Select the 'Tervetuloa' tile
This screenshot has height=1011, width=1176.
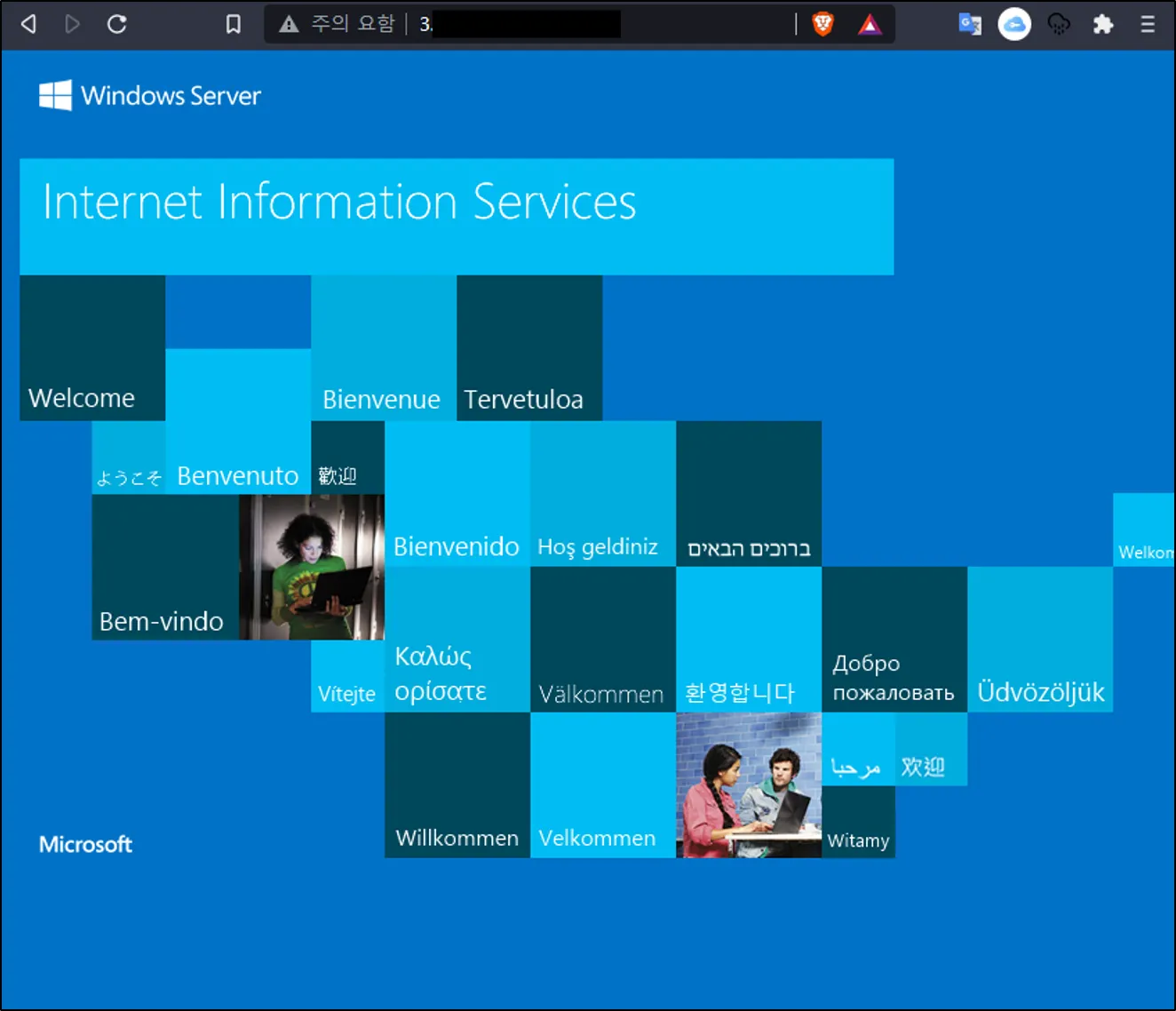coord(529,347)
